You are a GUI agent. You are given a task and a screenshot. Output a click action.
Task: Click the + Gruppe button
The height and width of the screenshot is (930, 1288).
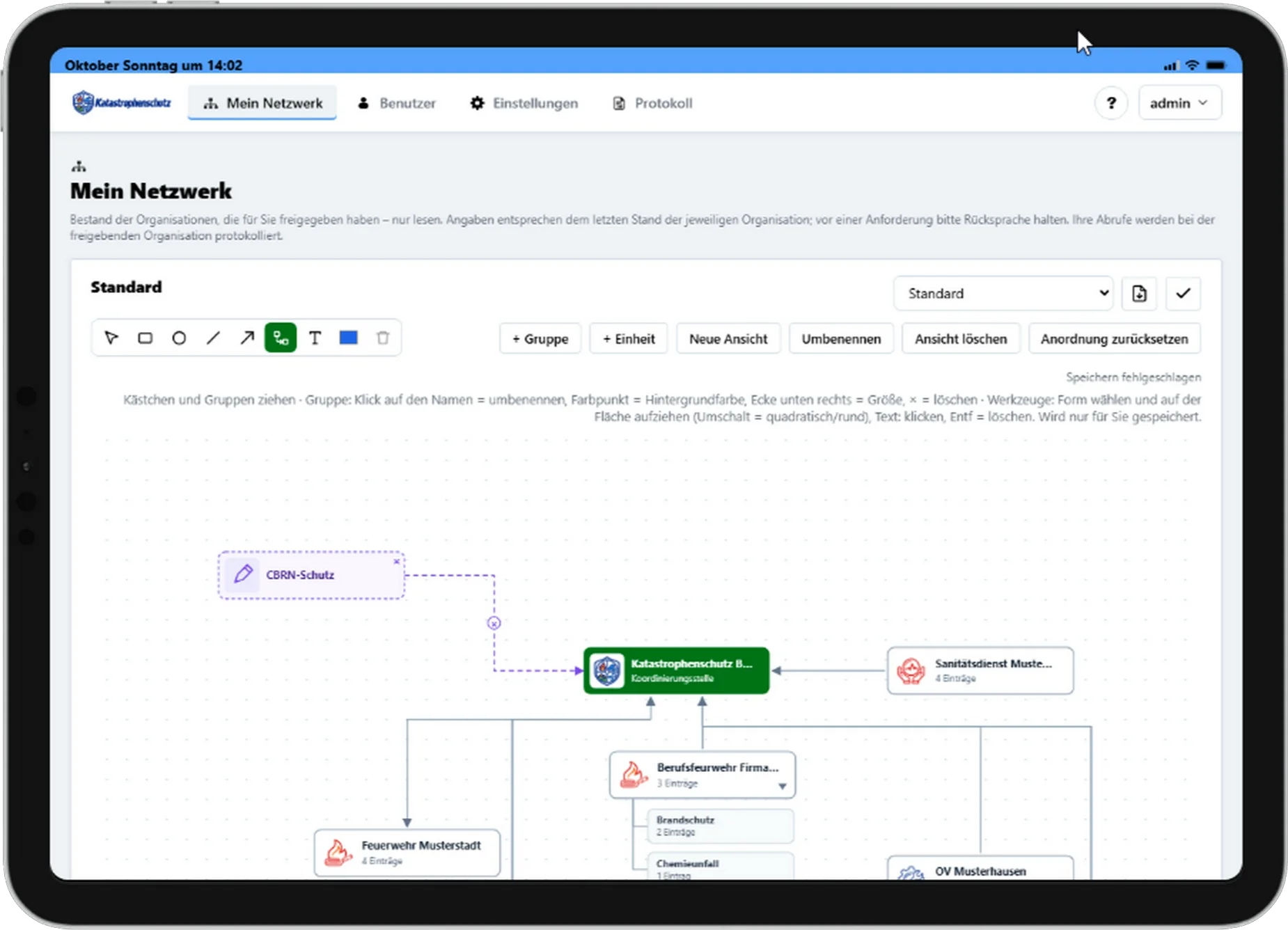(540, 339)
